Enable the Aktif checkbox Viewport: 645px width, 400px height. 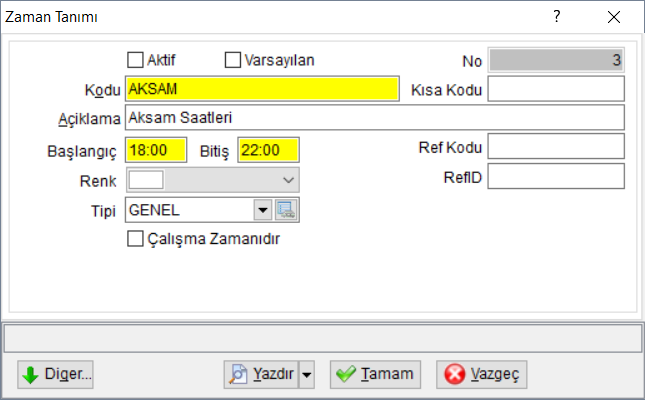(x=135, y=60)
